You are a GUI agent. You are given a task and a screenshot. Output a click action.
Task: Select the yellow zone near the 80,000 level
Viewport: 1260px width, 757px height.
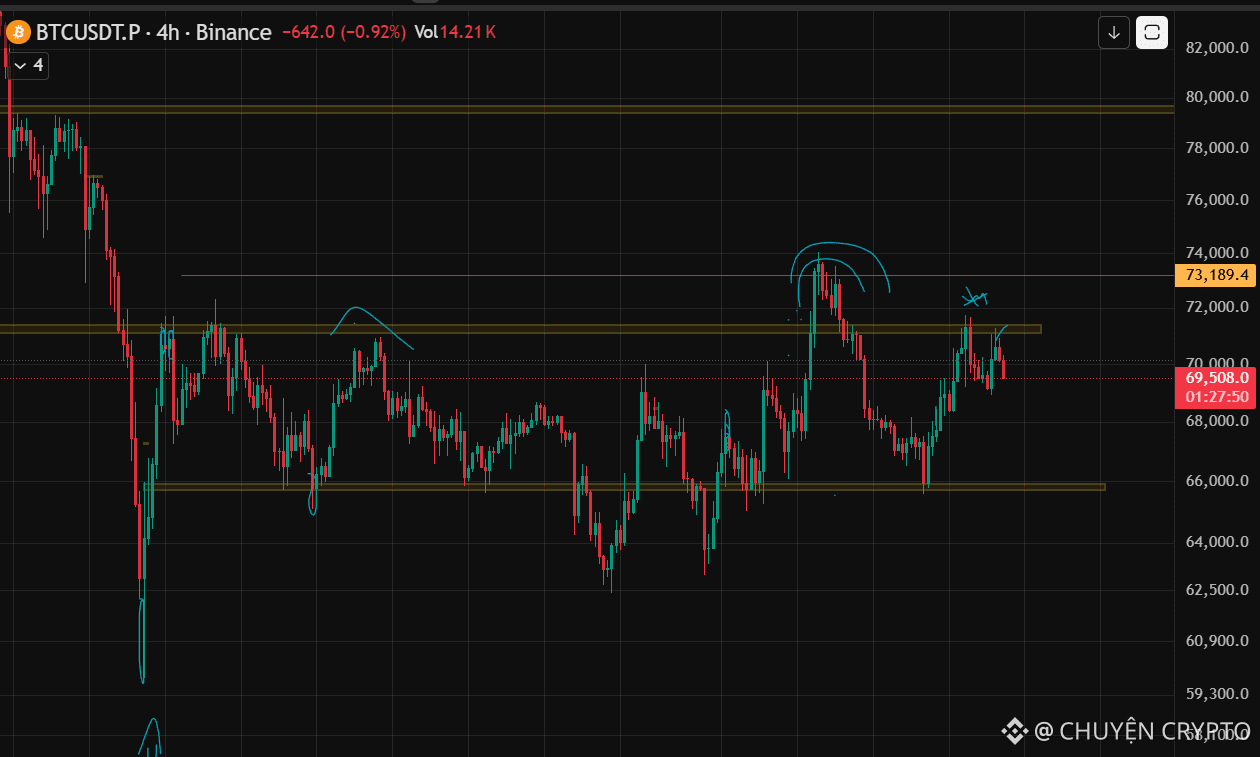[587, 109]
